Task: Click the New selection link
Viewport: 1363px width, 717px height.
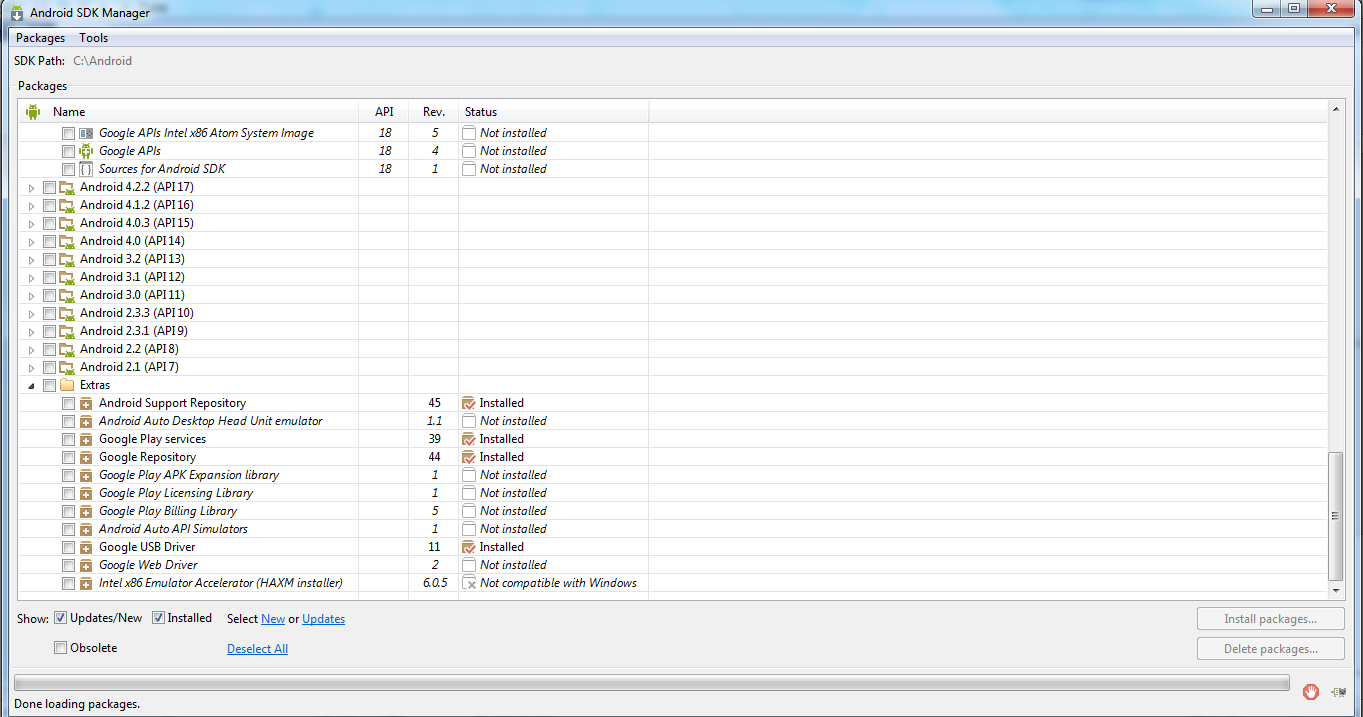Action: 273,619
